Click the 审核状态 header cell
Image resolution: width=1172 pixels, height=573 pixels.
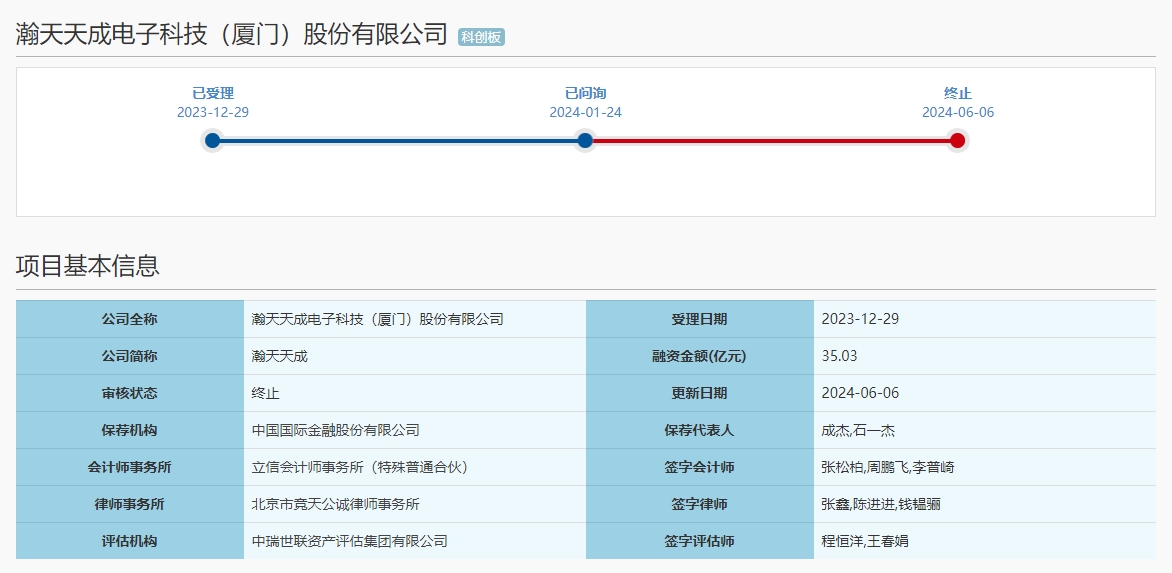click(130, 393)
